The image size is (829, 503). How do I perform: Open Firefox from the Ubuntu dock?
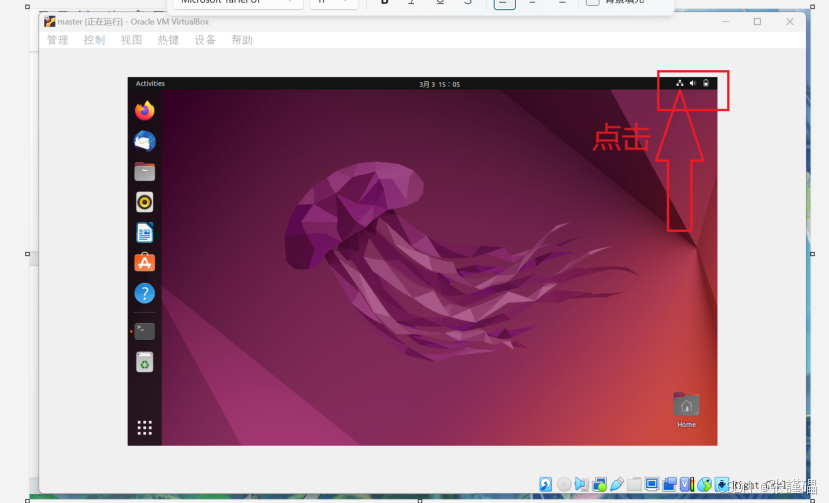click(x=144, y=111)
